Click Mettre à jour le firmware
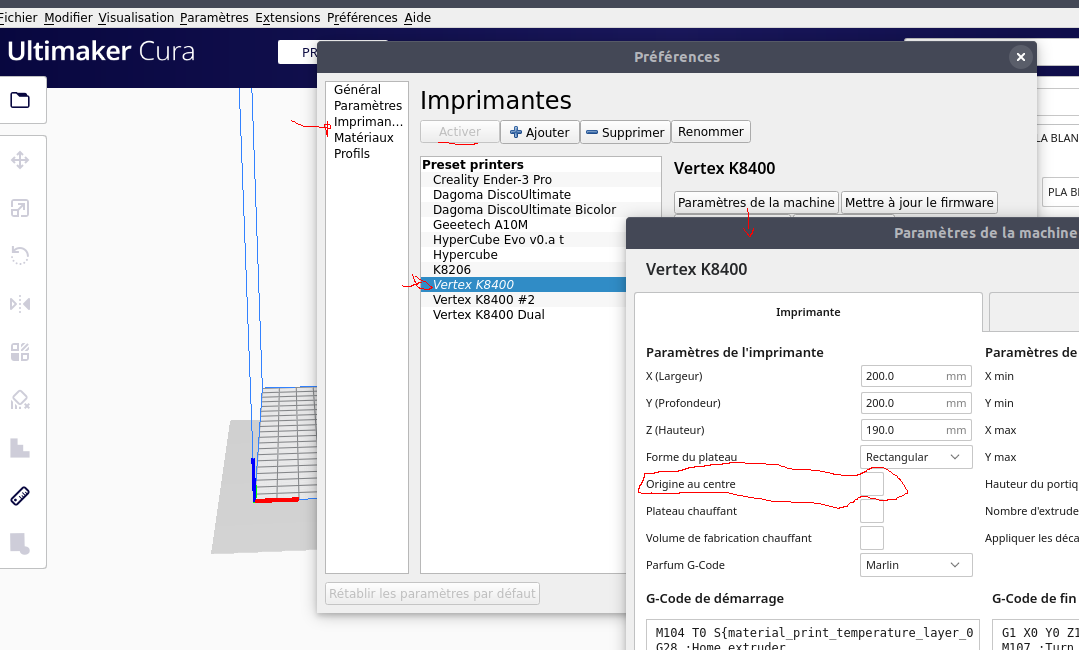This screenshot has width=1079, height=650. tap(919, 202)
